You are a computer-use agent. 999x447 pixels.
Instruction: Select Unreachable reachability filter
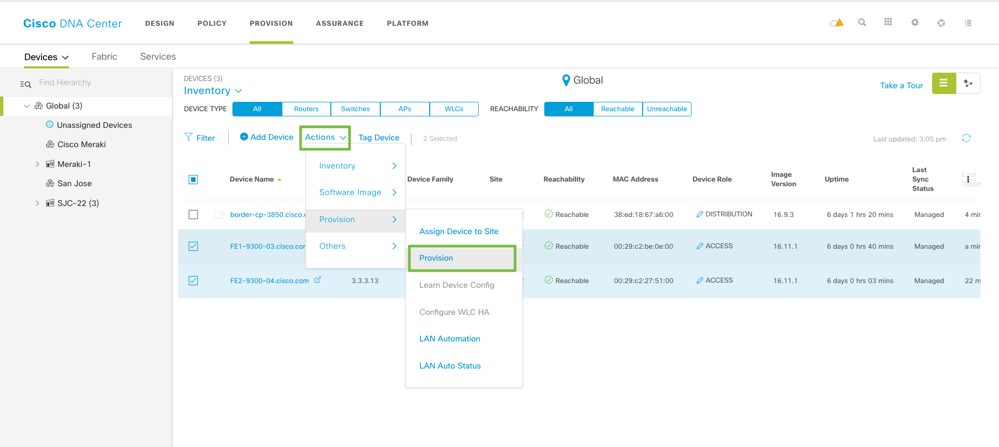pos(666,109)
